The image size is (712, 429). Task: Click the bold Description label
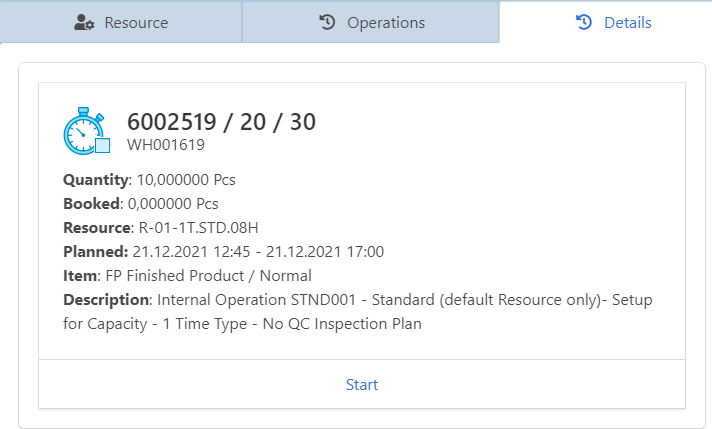tap(106, 300)
